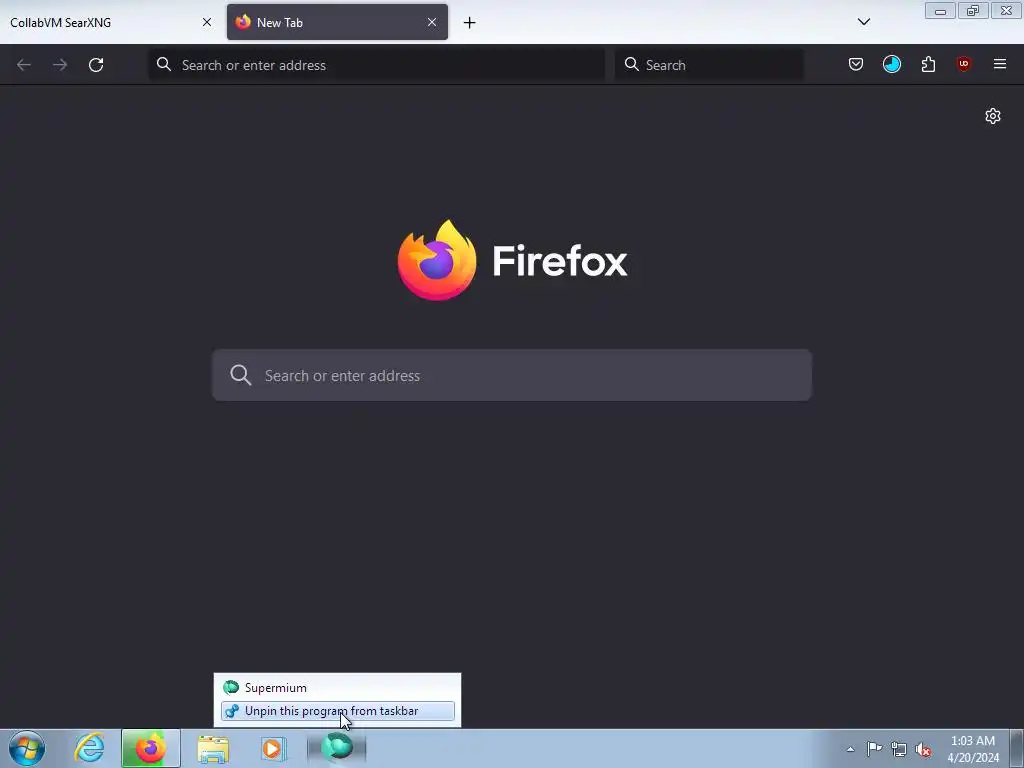Focus the address bar in toolbar
This screenshot has height=768, width=1024.
[377, 65]
